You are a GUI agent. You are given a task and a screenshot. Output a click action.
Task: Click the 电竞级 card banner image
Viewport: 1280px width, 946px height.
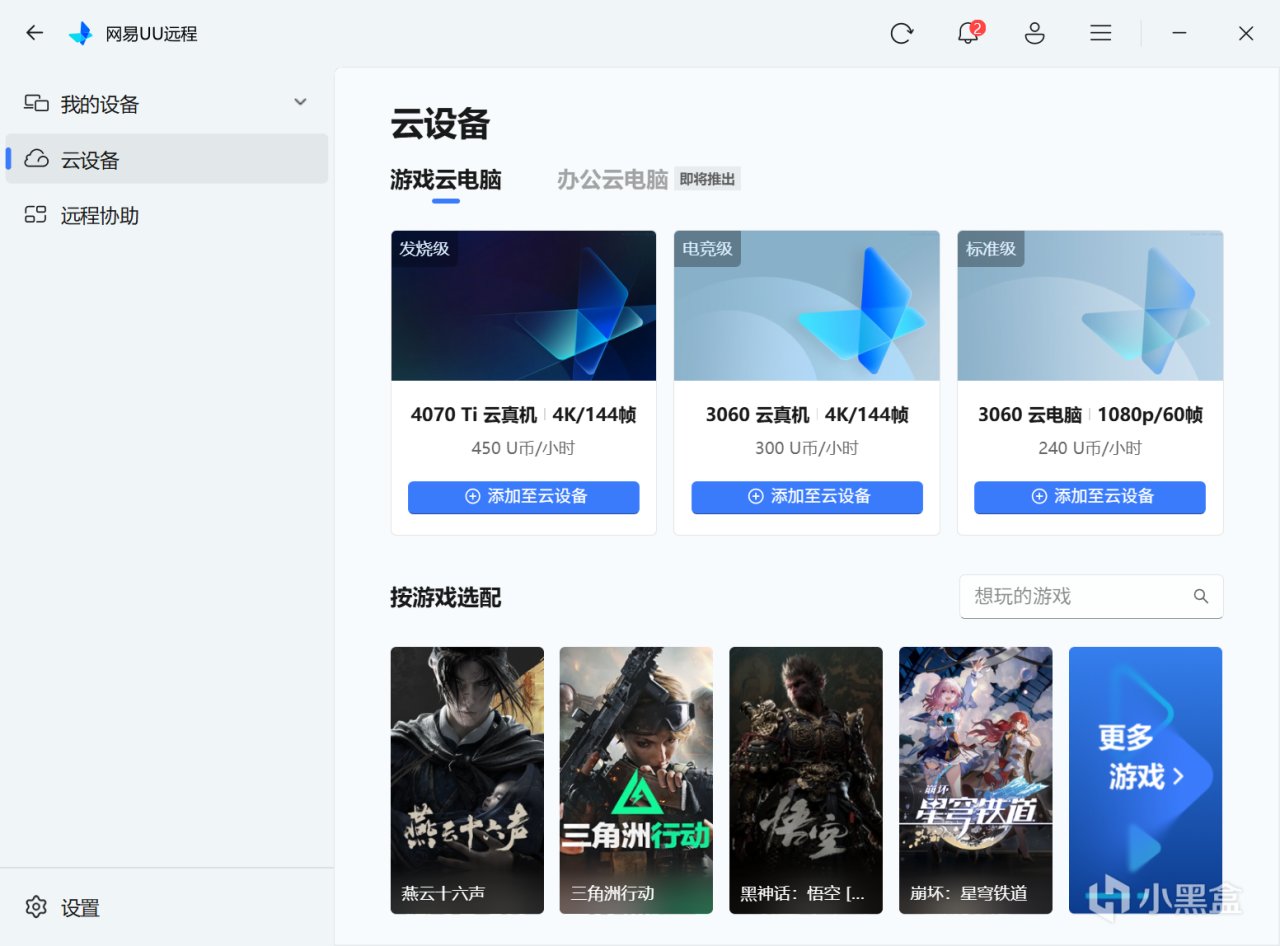tap(807, 306)
